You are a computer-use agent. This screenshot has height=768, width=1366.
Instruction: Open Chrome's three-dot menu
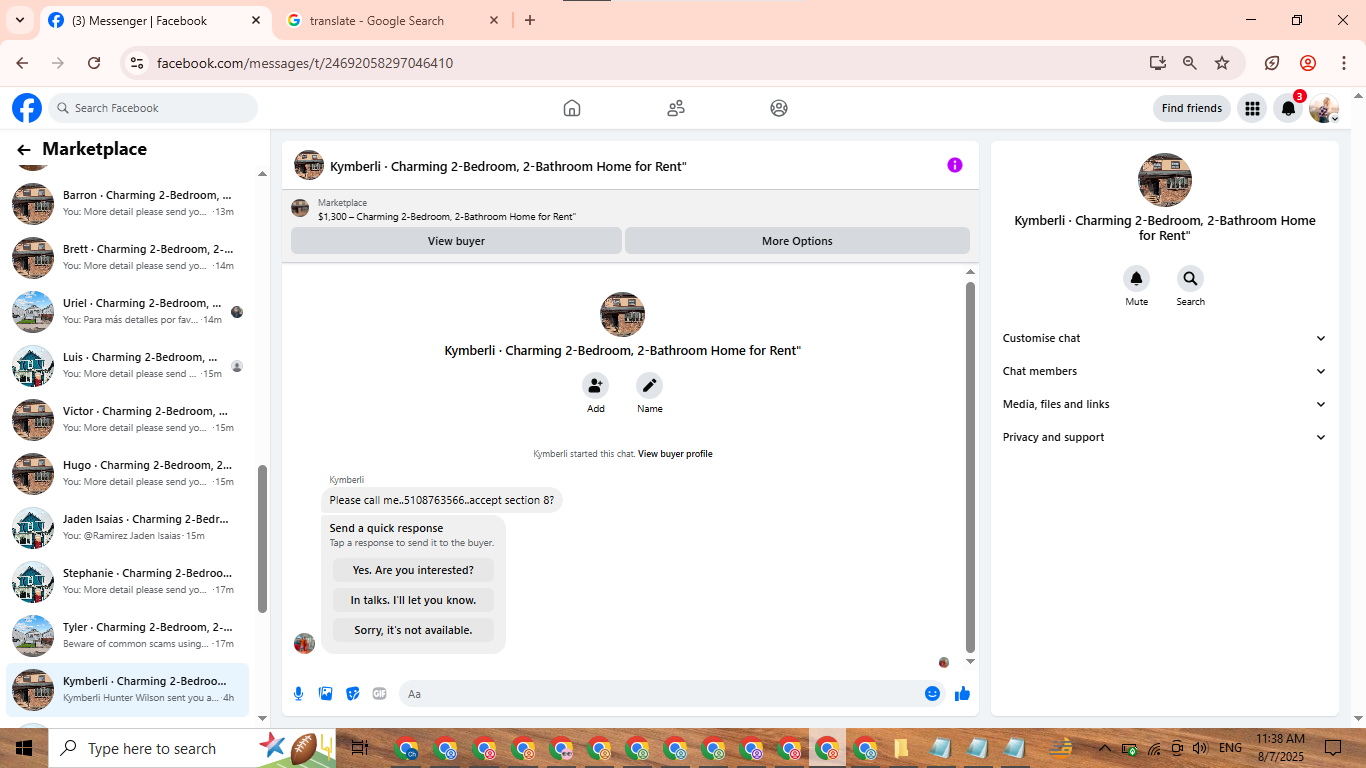coord(1344,63)
